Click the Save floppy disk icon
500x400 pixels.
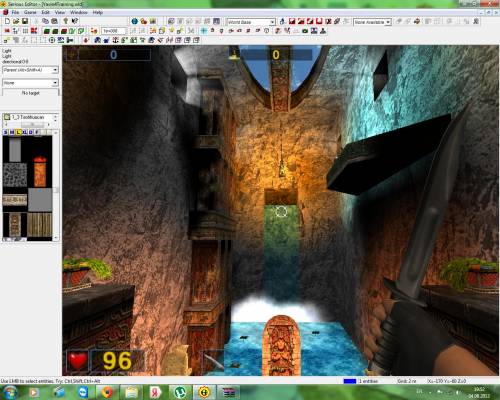25,21
